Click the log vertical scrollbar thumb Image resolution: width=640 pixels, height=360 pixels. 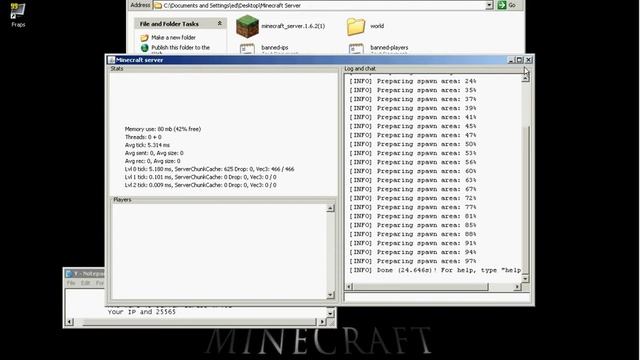point(526,200)
